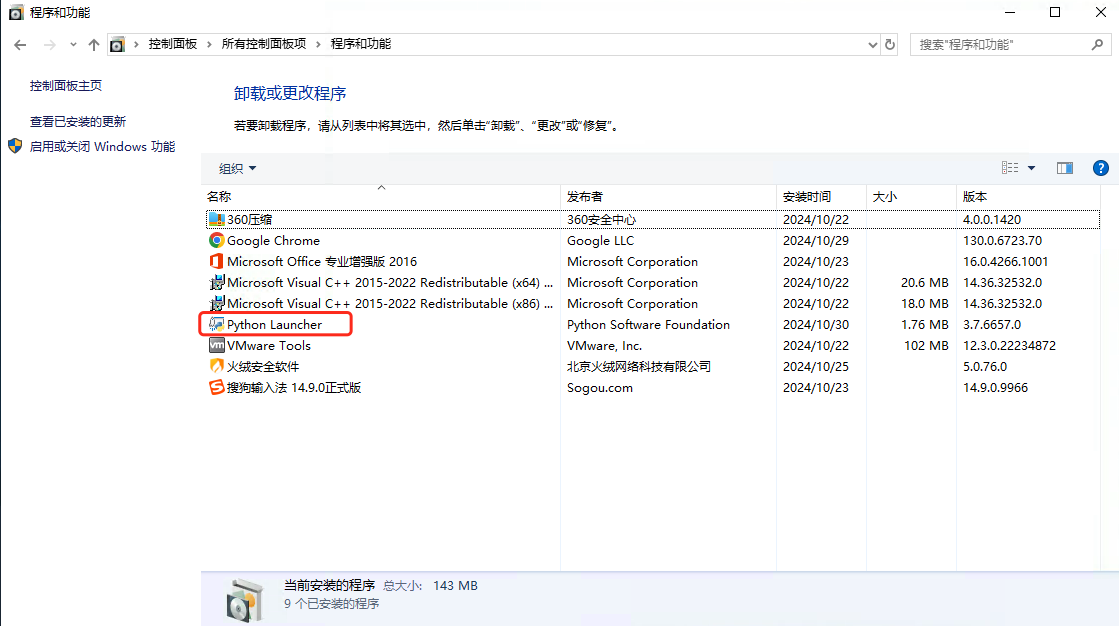Go back with the back arrow
1119x626 pixels.
pyautogui.click(x=20, y=44)
